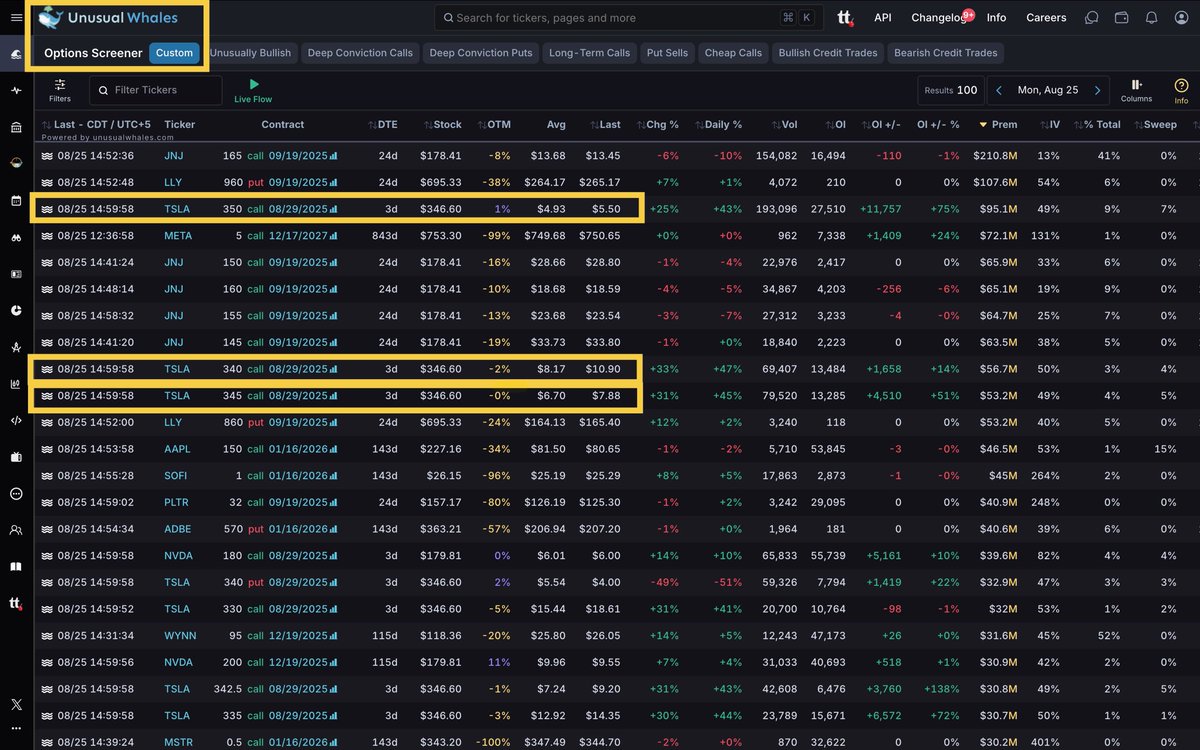Screen dimensions: 1200x750
Task: Select the Bullish Credit Trades tab
Action: [x=828, y=53]
